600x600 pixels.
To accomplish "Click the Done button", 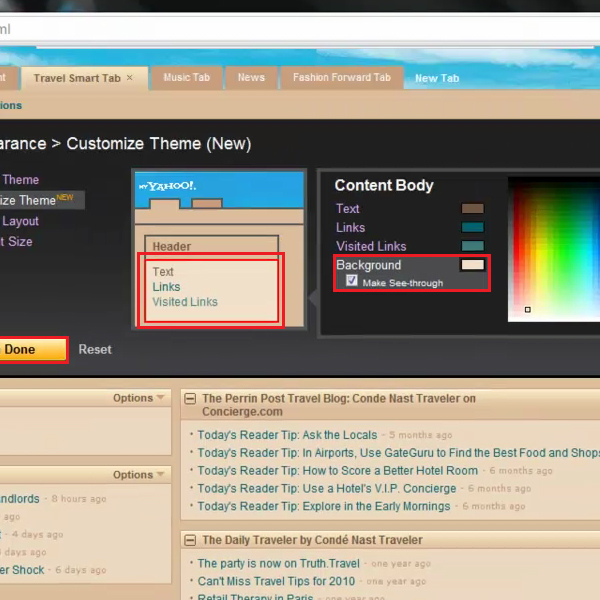I will click(x=33, y=349).
